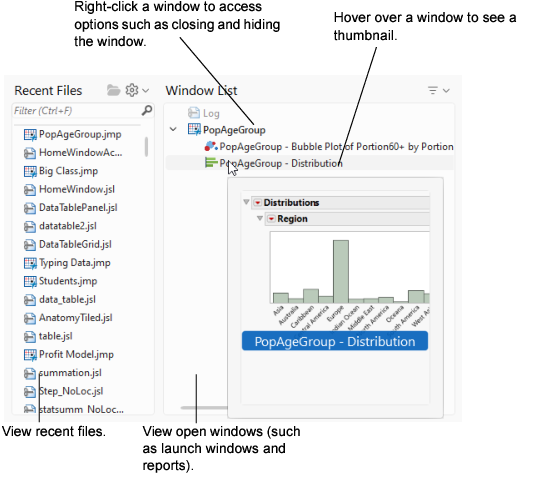Collapse the Distributions outline triangle in thumbnail
Image resolution: width=545 pixels, height=481 pixels.
click(246, 202)
